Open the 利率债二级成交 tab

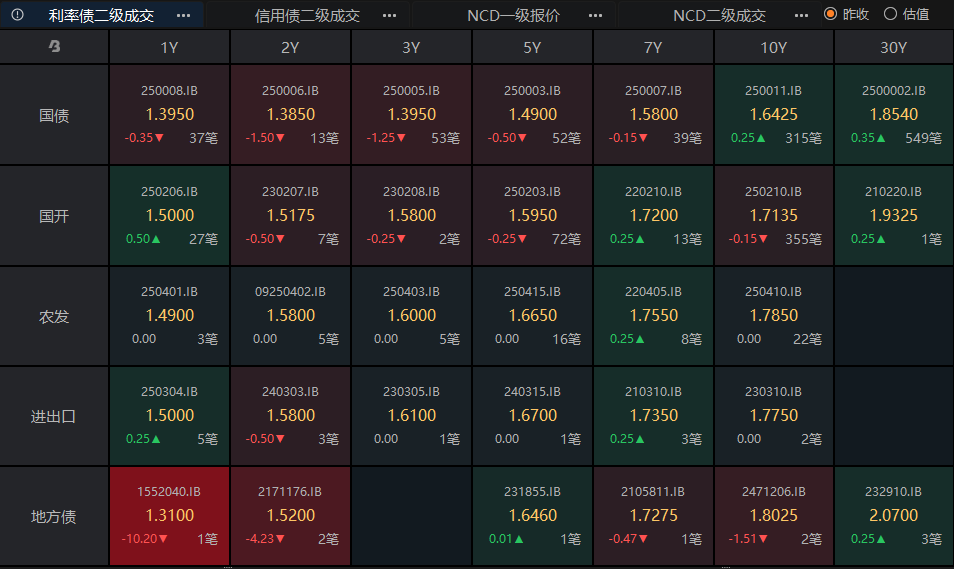pyautogui.click(x=101, y=15)
